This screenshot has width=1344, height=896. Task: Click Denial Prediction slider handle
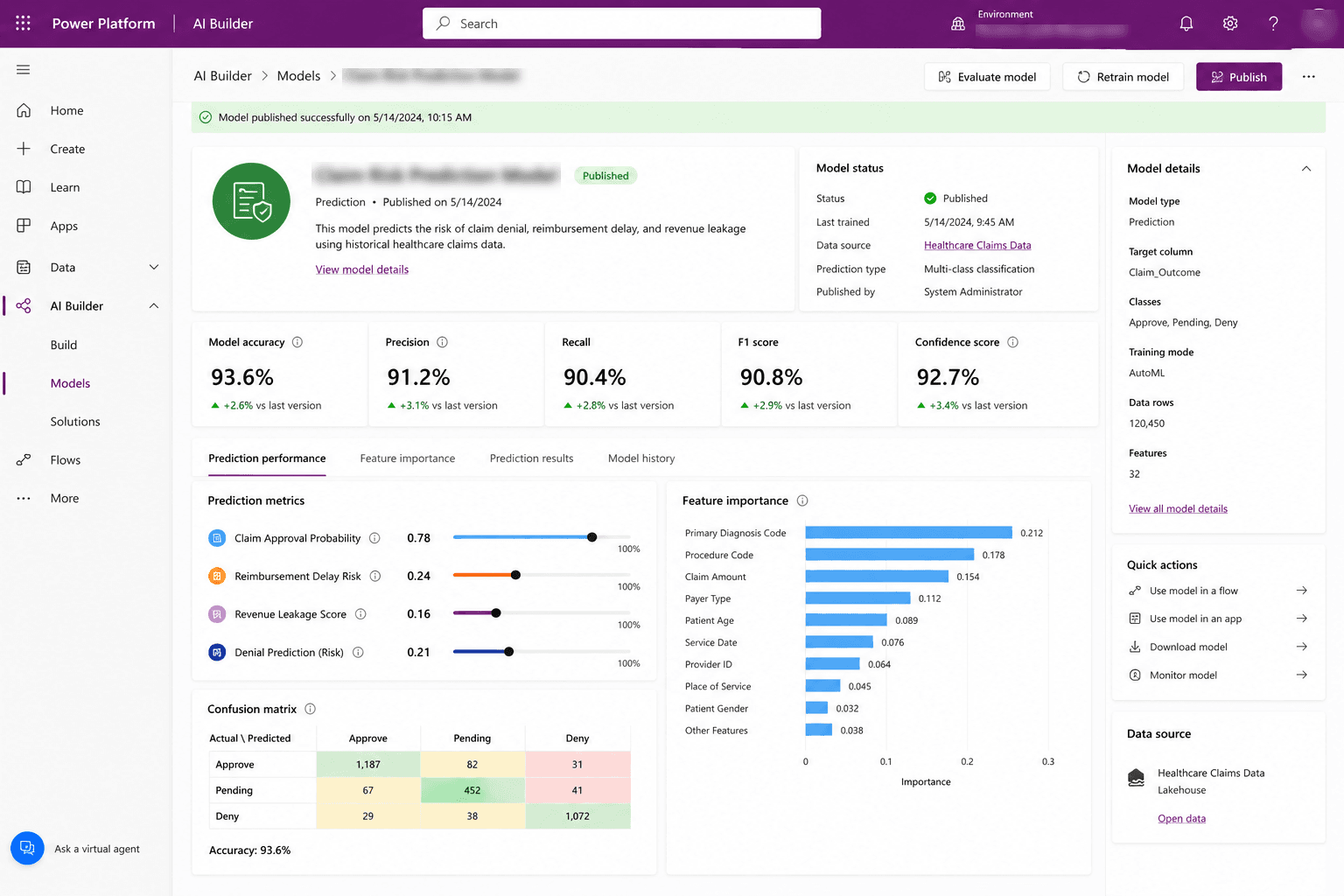tap(509, 652)
